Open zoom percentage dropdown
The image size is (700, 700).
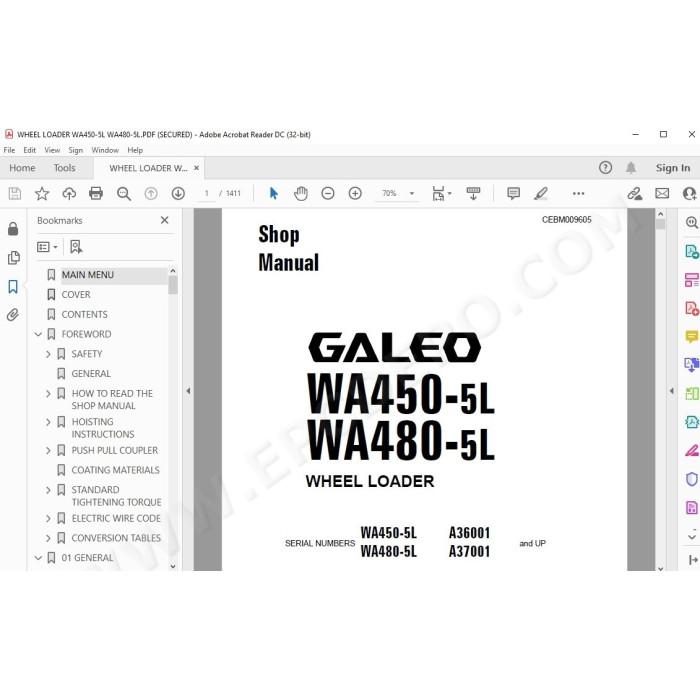pos(412,193)
